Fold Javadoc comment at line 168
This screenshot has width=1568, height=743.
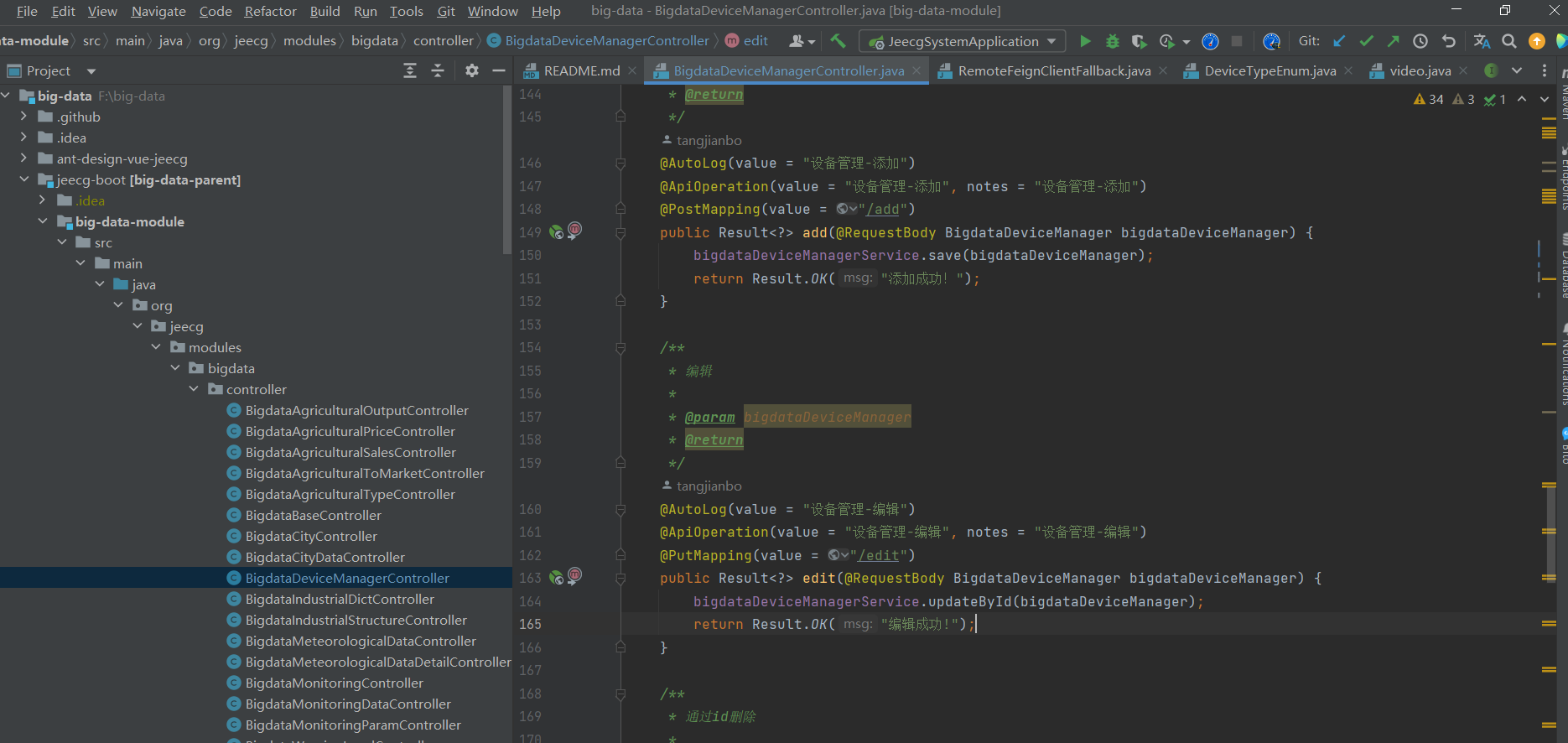coord(620,694)
